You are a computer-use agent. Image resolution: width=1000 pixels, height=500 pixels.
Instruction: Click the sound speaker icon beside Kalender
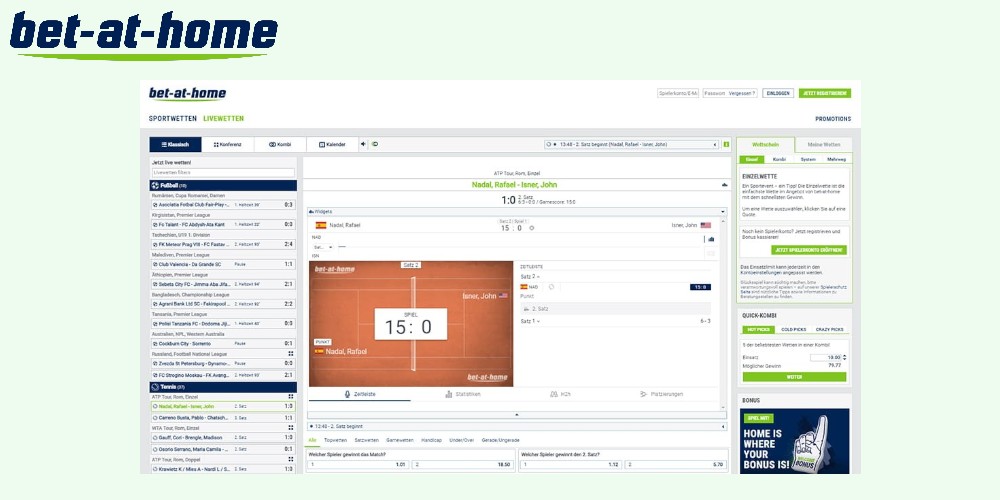coord(364,144)
